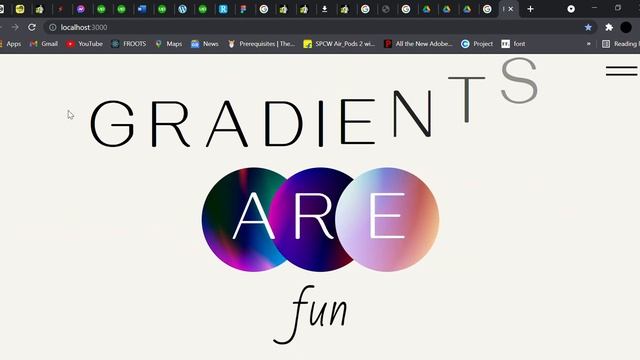Open the Extensions puzzle menu

tap(609, 27)
